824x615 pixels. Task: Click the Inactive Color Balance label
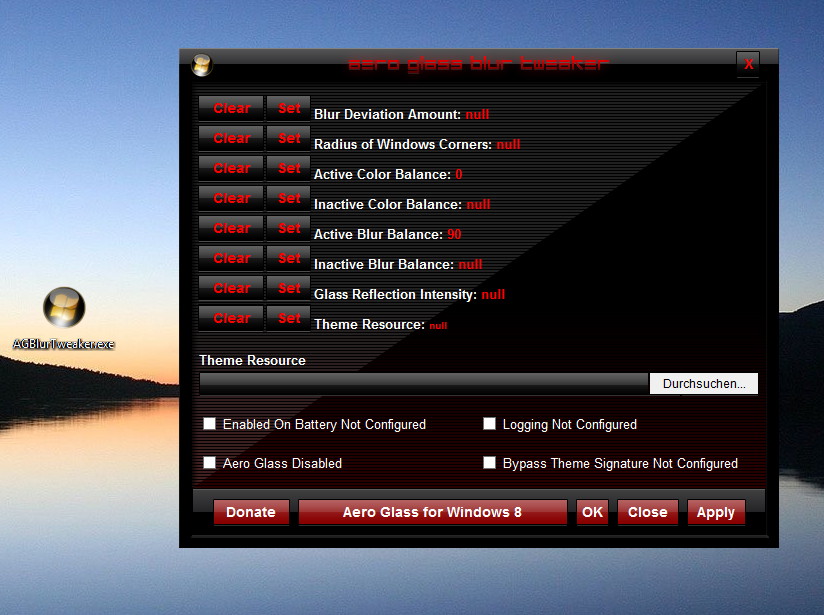[x=388, y=204]
